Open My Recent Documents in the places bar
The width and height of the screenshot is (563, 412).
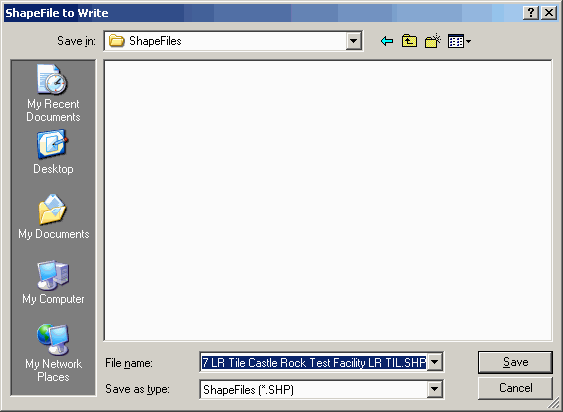(x=53, y=93)
